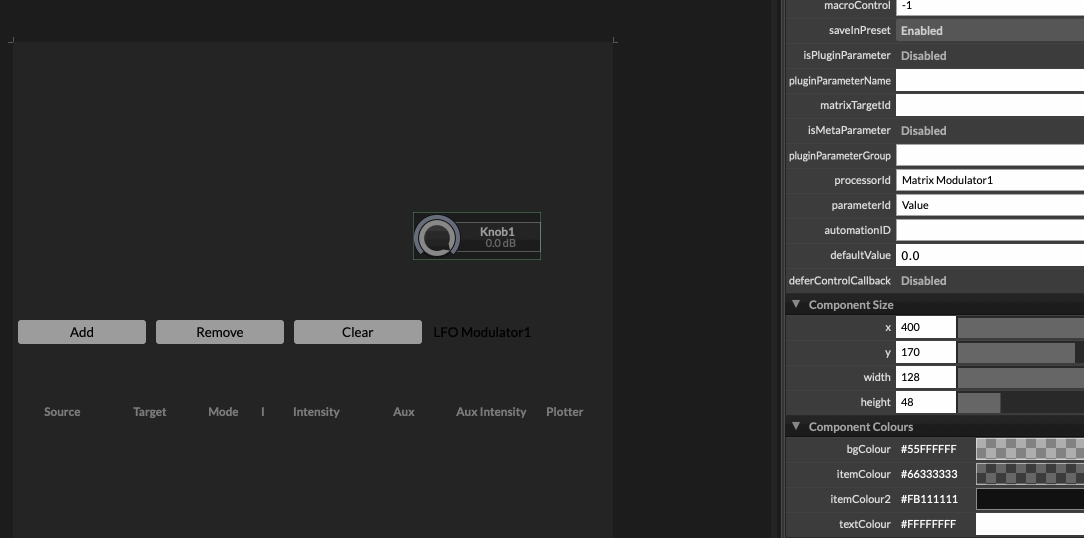Viewport: 1084px width, 538px height.
Task: Click the white textColour swatch
Action: [x=1029, y=524]
